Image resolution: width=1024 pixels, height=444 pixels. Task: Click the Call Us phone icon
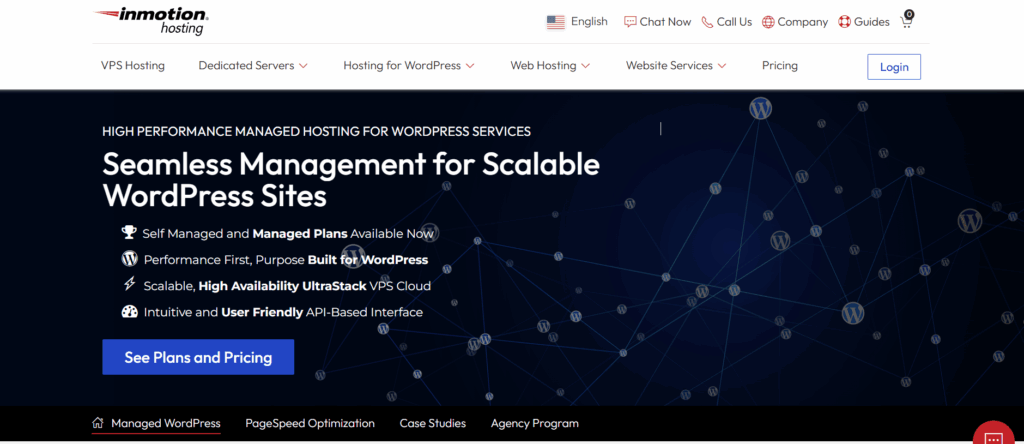pyautogui.click(x=707, y=22)
